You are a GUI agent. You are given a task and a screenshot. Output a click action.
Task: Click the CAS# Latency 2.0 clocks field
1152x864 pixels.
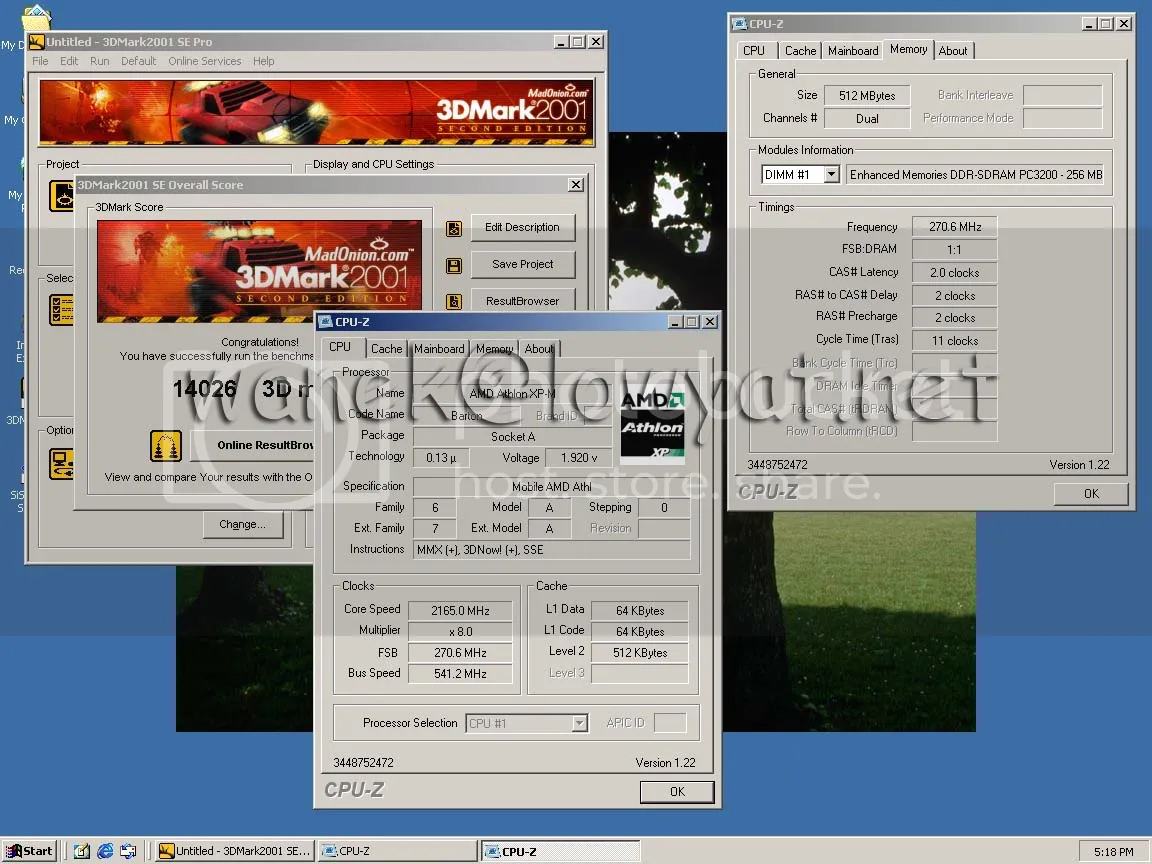pos(954,273)
